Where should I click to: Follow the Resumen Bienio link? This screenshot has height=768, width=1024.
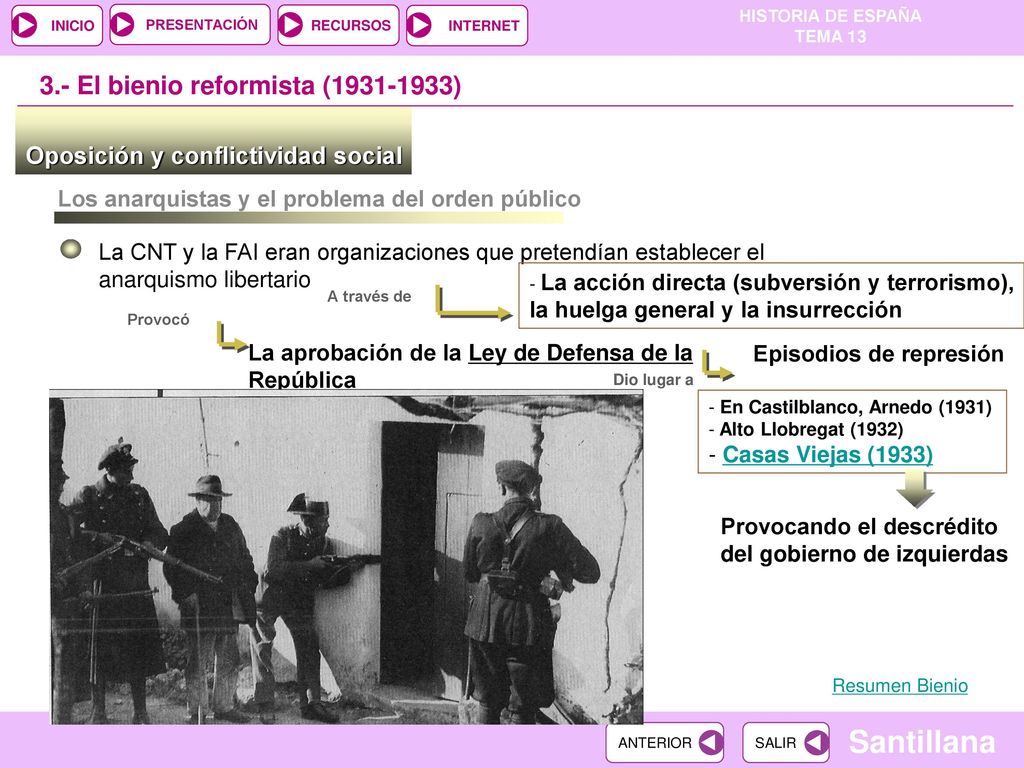tap(900, 686)
